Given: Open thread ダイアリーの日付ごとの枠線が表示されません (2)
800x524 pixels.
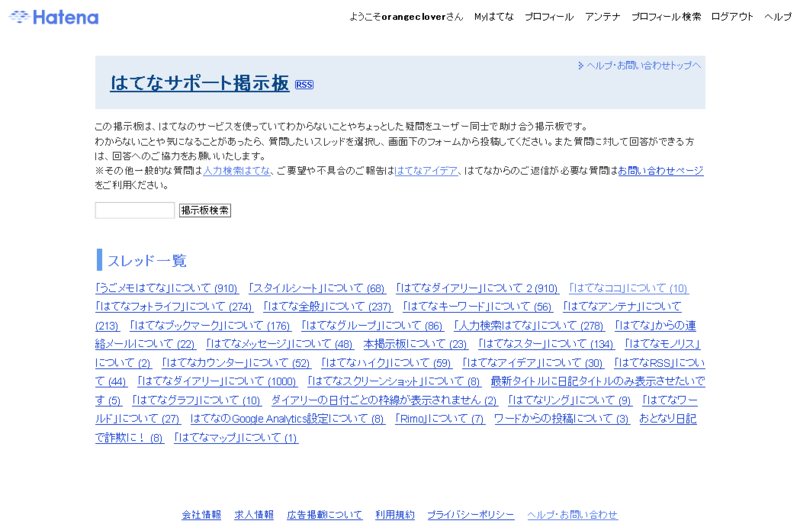Looking at the screenshot, I should click(384, 401).
